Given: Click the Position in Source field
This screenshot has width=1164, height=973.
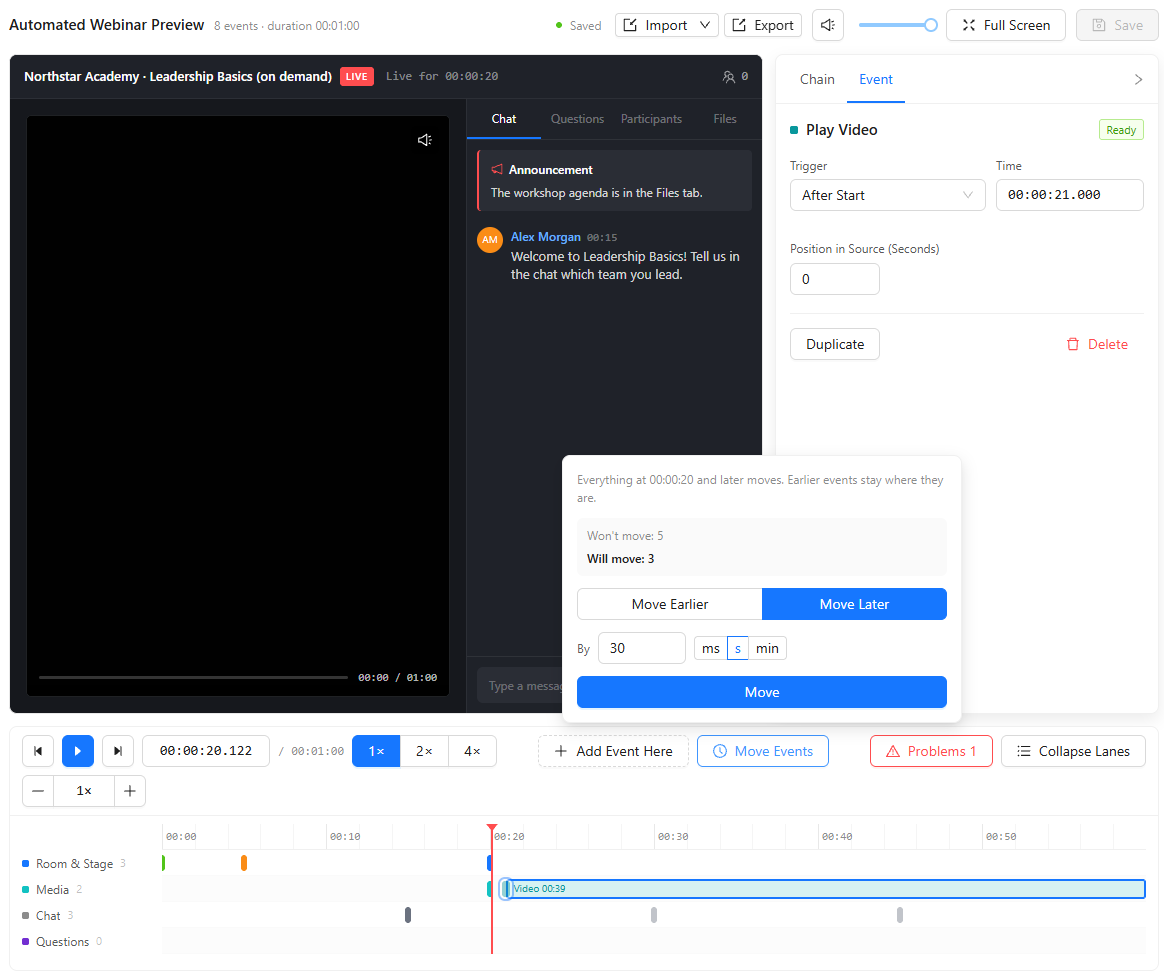Looking at the screenshot, I should (x=834, y=279).
